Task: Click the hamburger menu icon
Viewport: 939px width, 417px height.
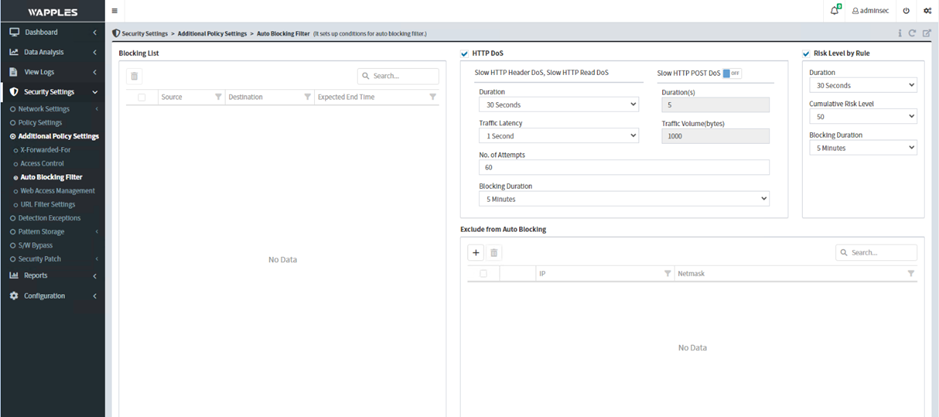Action: click(x=114, y=10)
